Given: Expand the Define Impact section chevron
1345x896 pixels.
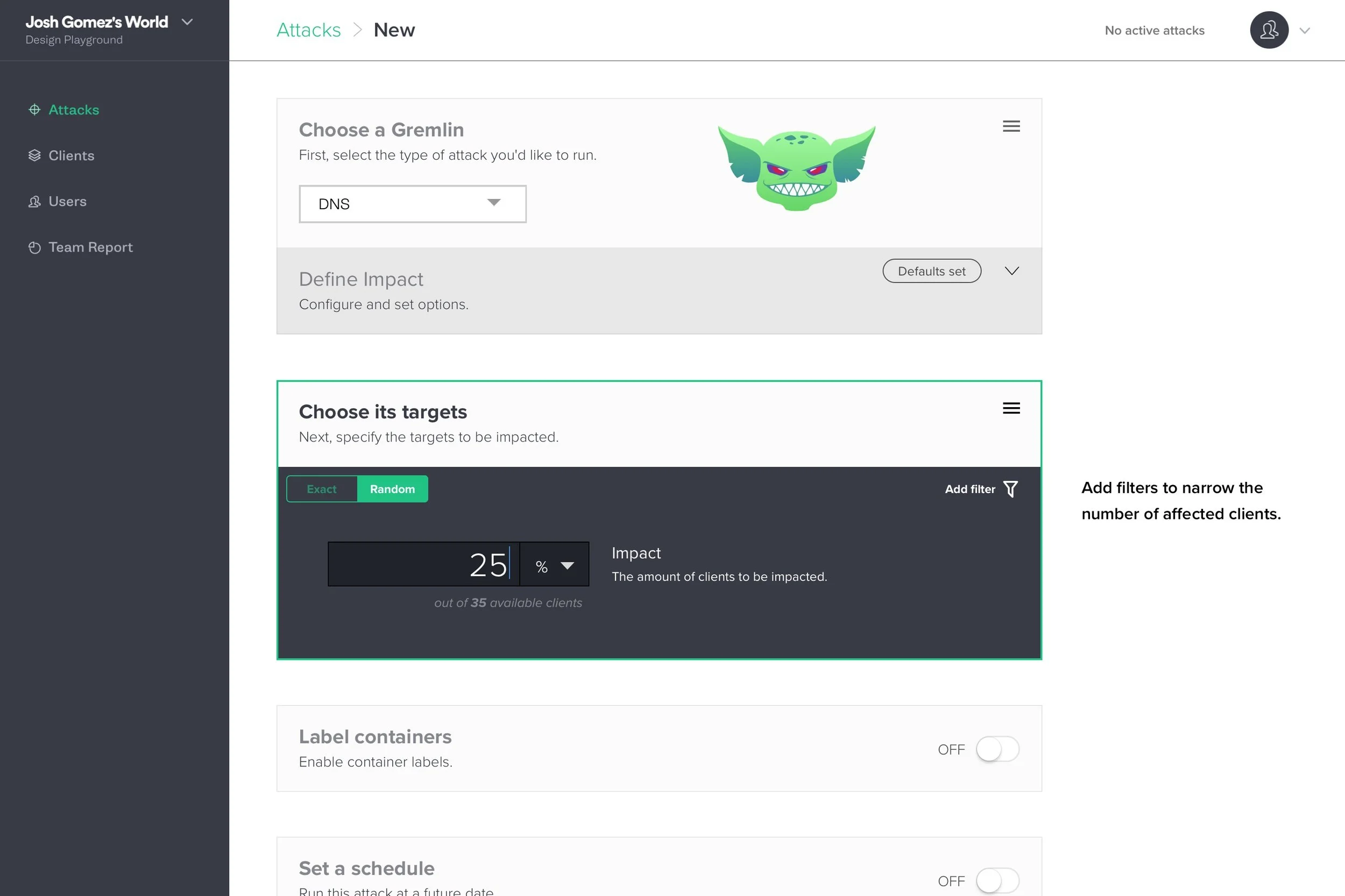Looking at the screenshot, I should (1011, 271).
